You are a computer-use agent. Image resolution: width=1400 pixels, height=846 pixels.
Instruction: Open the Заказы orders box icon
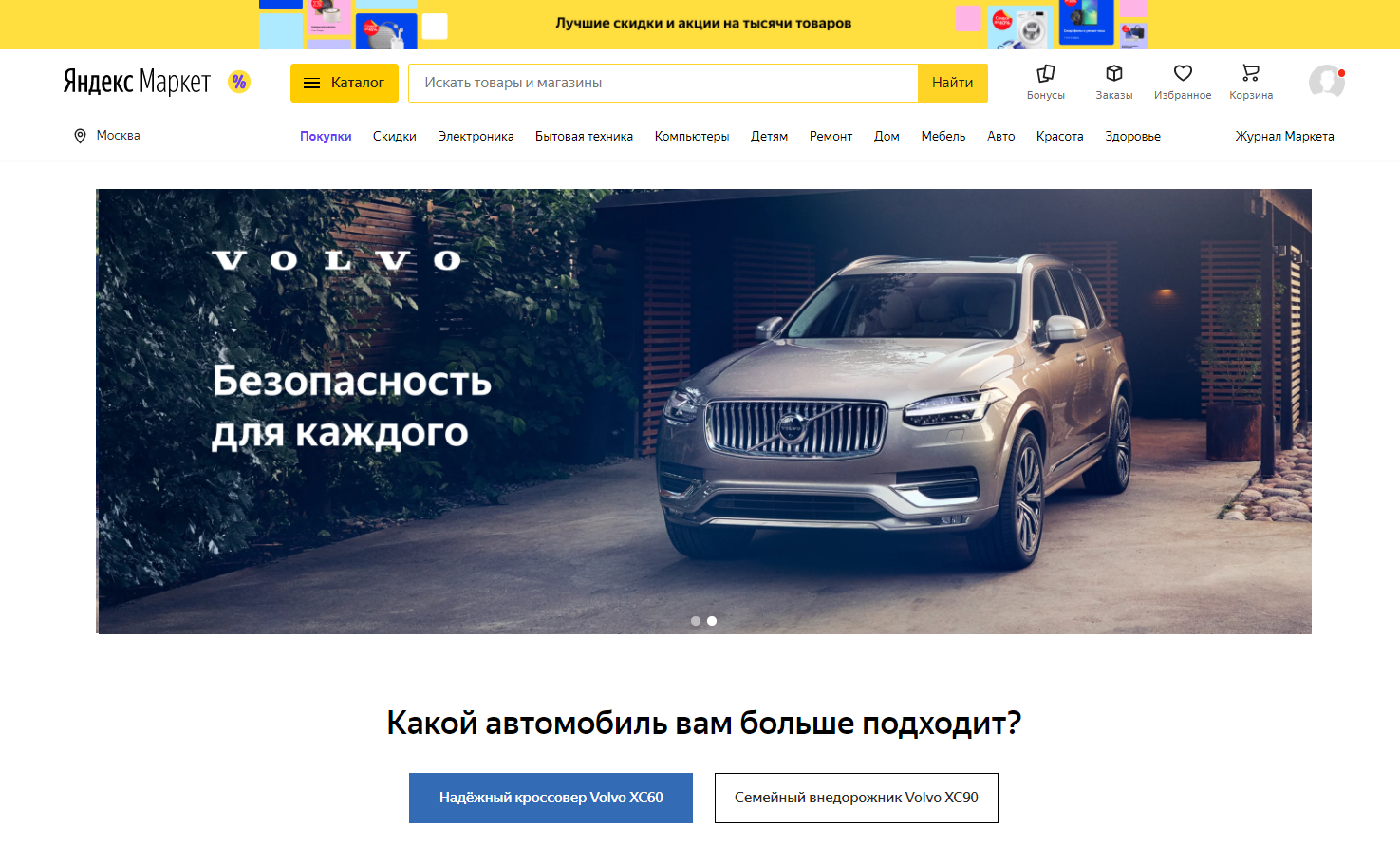[1114, 74]
